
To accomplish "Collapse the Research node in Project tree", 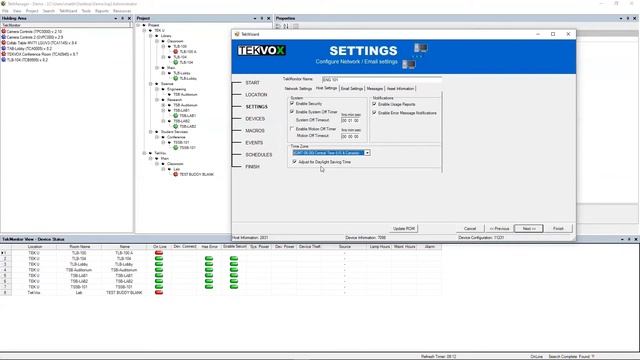I will pos(157,100).
